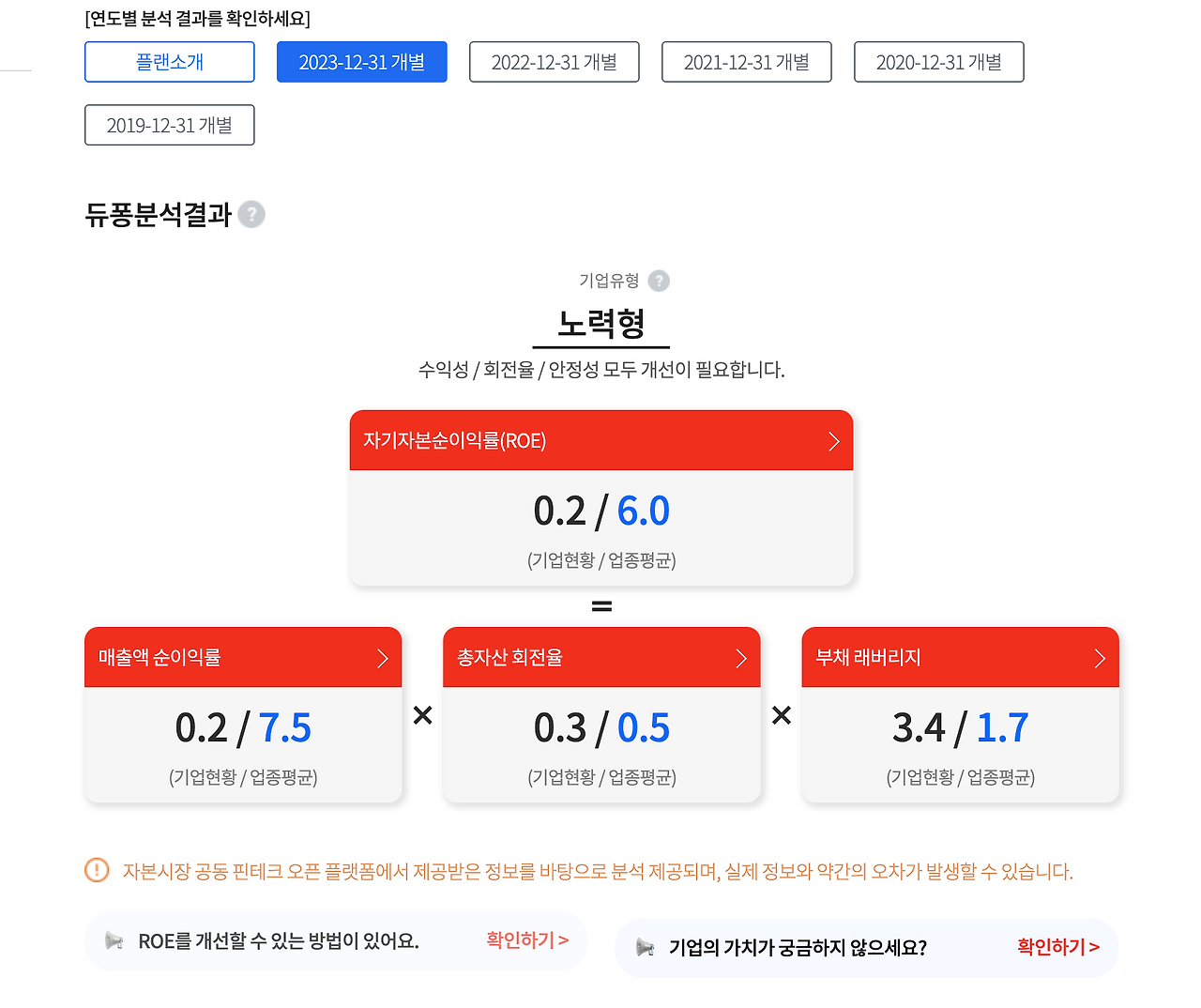Click the megaphone icon beside the company value banner

coord(646,947)
